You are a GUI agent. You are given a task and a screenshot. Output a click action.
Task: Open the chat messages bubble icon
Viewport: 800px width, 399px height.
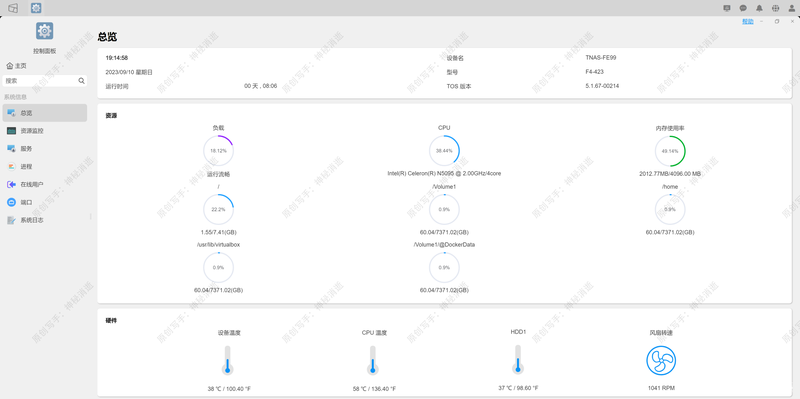click(x=743, y=8)
